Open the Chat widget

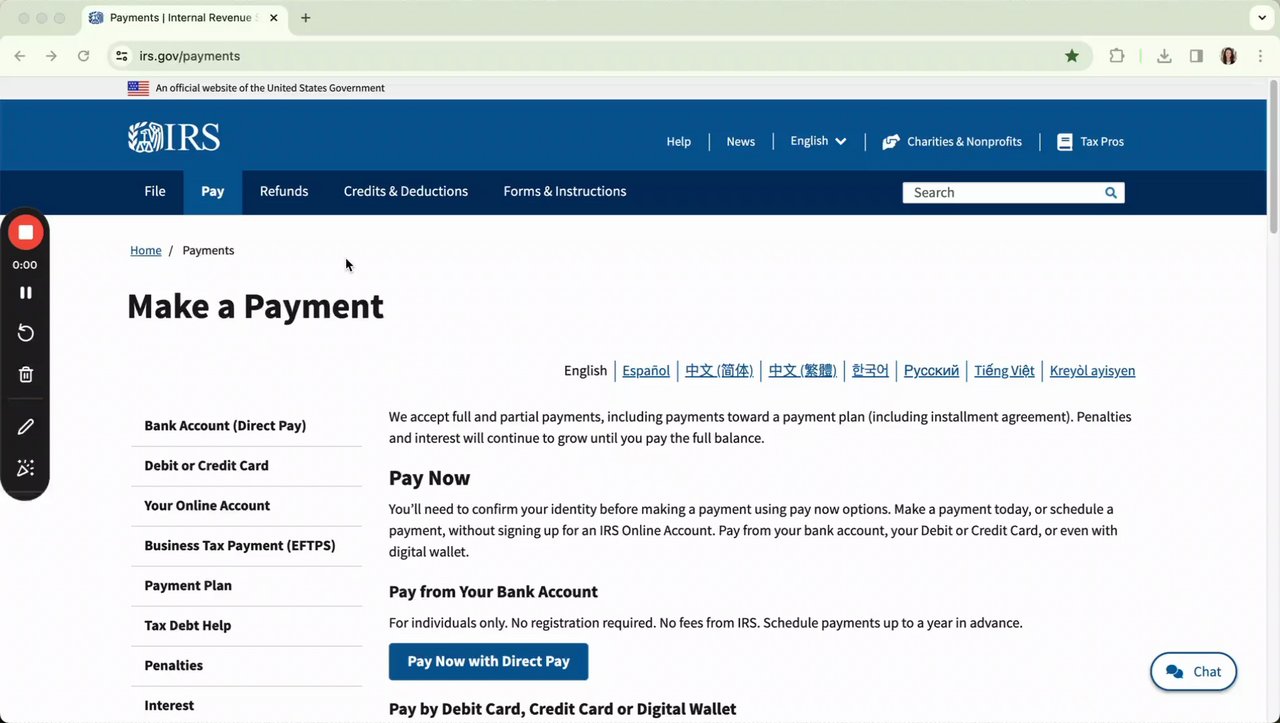[x=1193, y=672]
